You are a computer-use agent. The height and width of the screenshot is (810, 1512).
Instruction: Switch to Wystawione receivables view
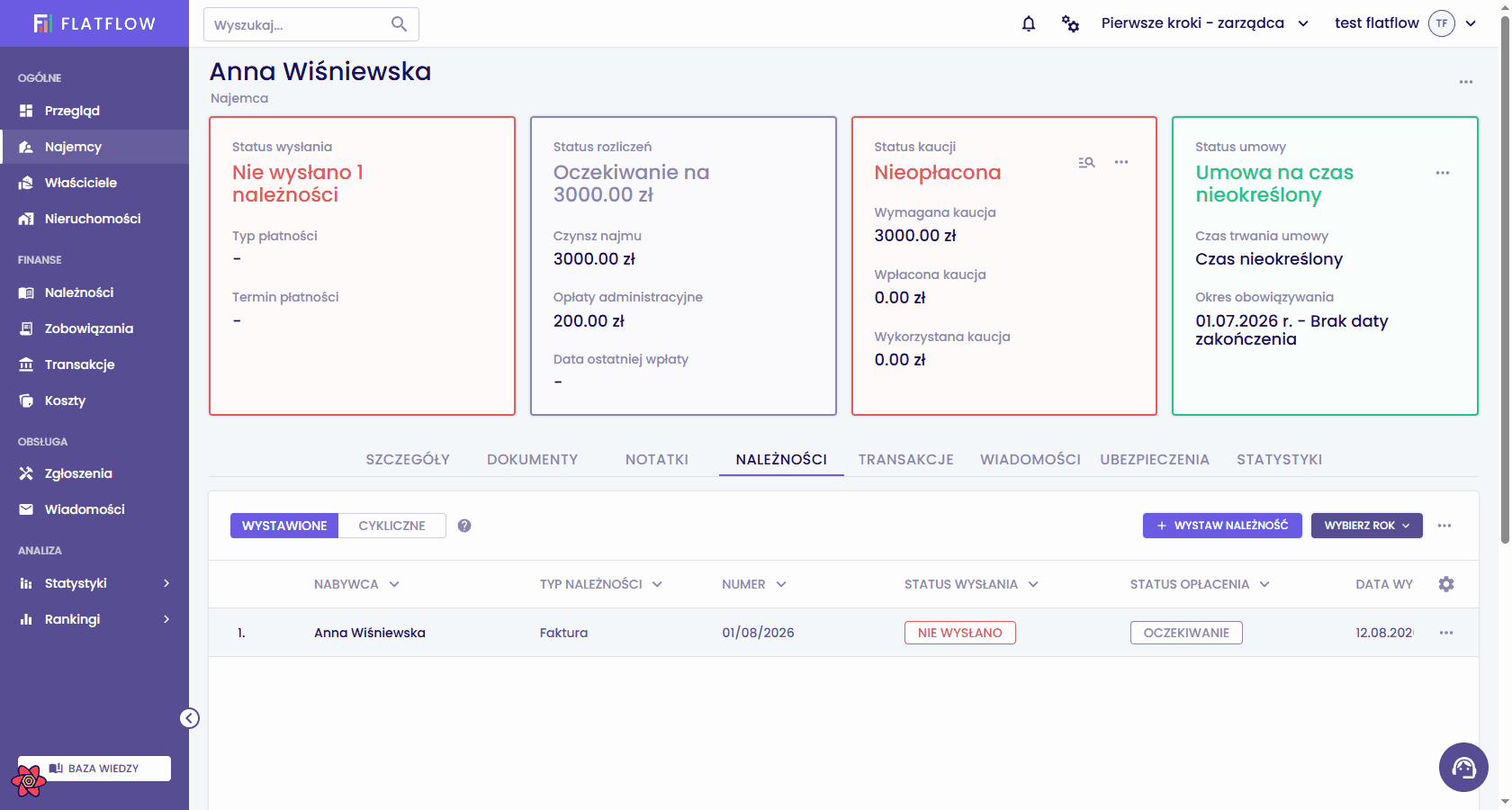[284, 526]
